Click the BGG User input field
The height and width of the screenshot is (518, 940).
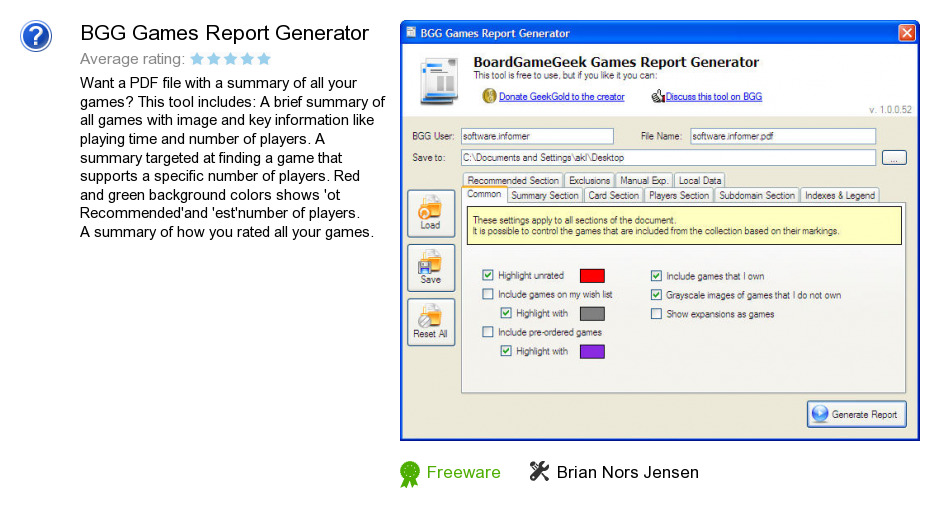point(537,136)
